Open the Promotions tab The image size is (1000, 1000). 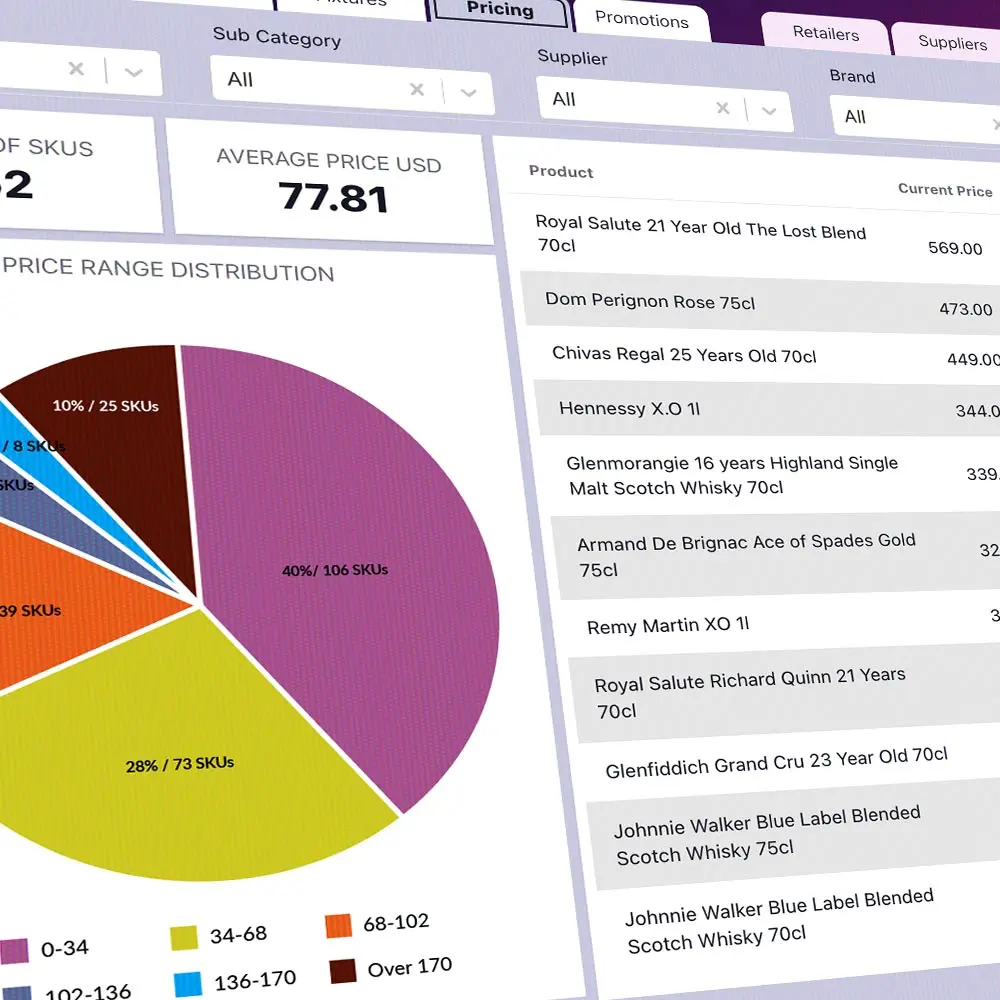(642, 20)
